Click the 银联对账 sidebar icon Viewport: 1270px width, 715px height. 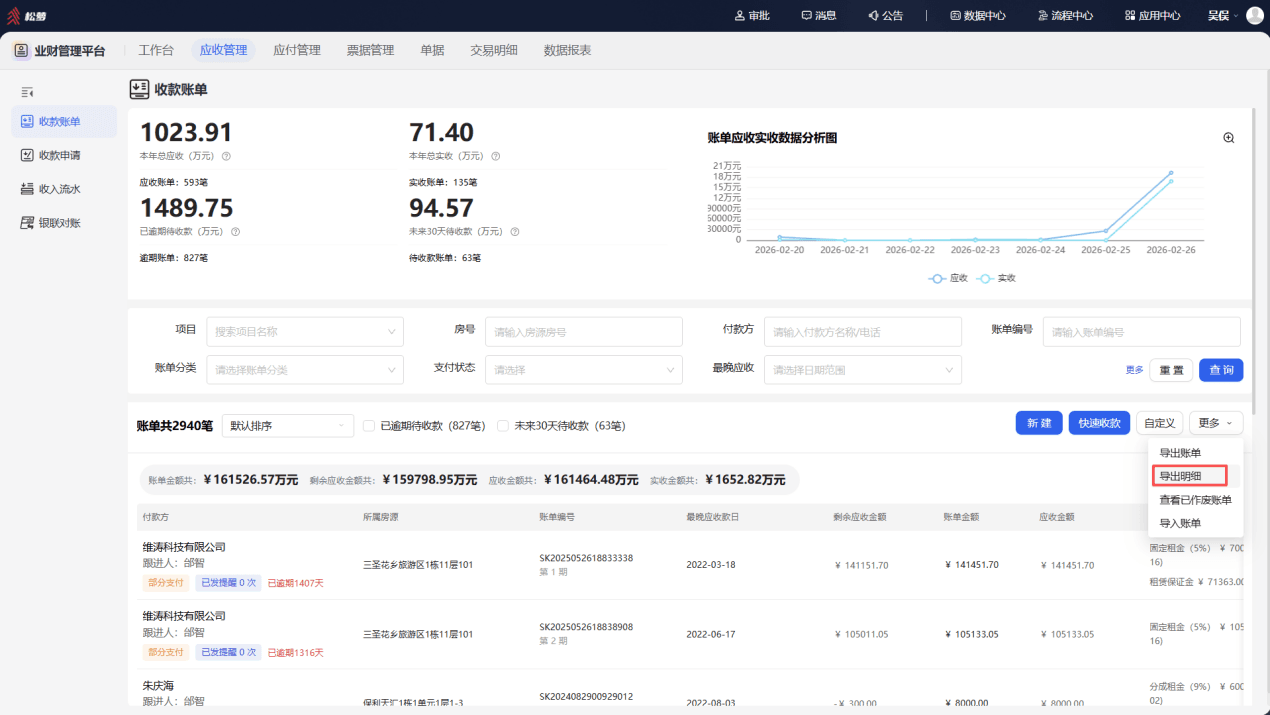tap(28, 223)
